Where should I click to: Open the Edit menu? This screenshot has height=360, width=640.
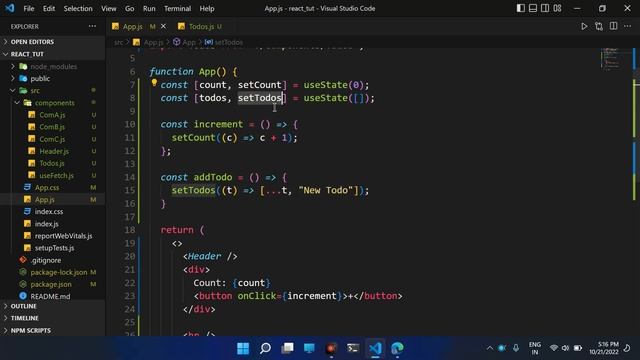pyautogui.click(x=49, y=8)
